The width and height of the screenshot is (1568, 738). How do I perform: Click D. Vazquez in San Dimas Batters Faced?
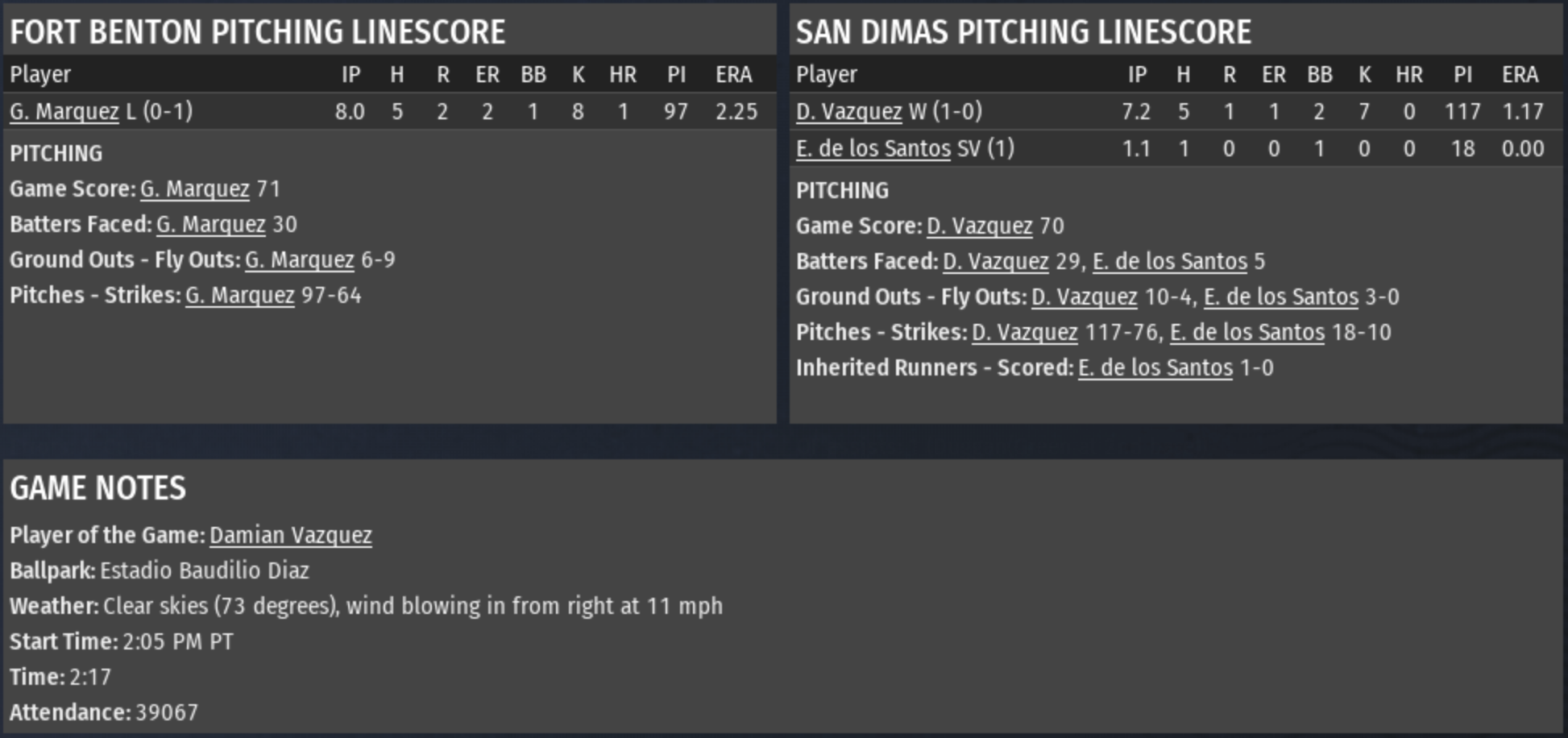coord(995,261)
